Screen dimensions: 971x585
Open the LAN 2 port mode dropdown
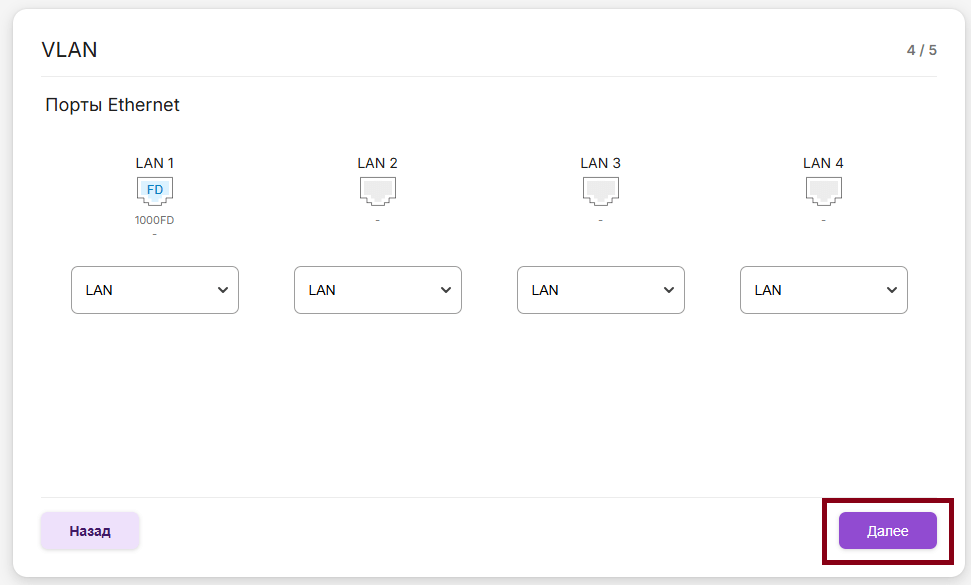pos(378,290)
